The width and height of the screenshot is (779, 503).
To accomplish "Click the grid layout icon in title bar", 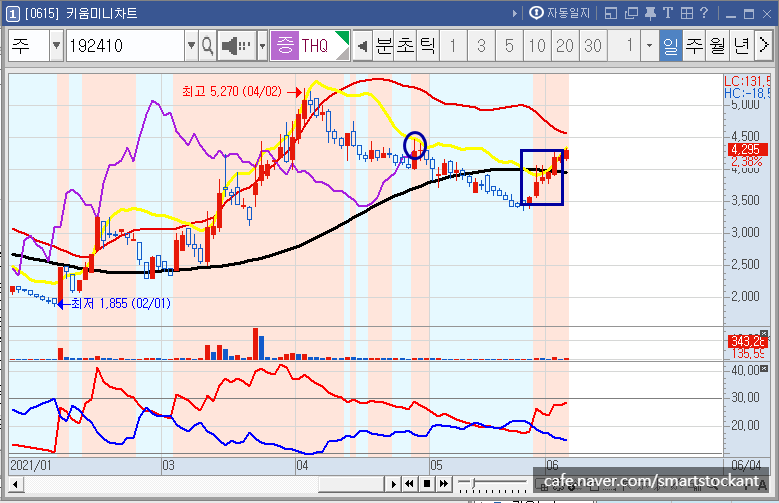I will point(687,13).
